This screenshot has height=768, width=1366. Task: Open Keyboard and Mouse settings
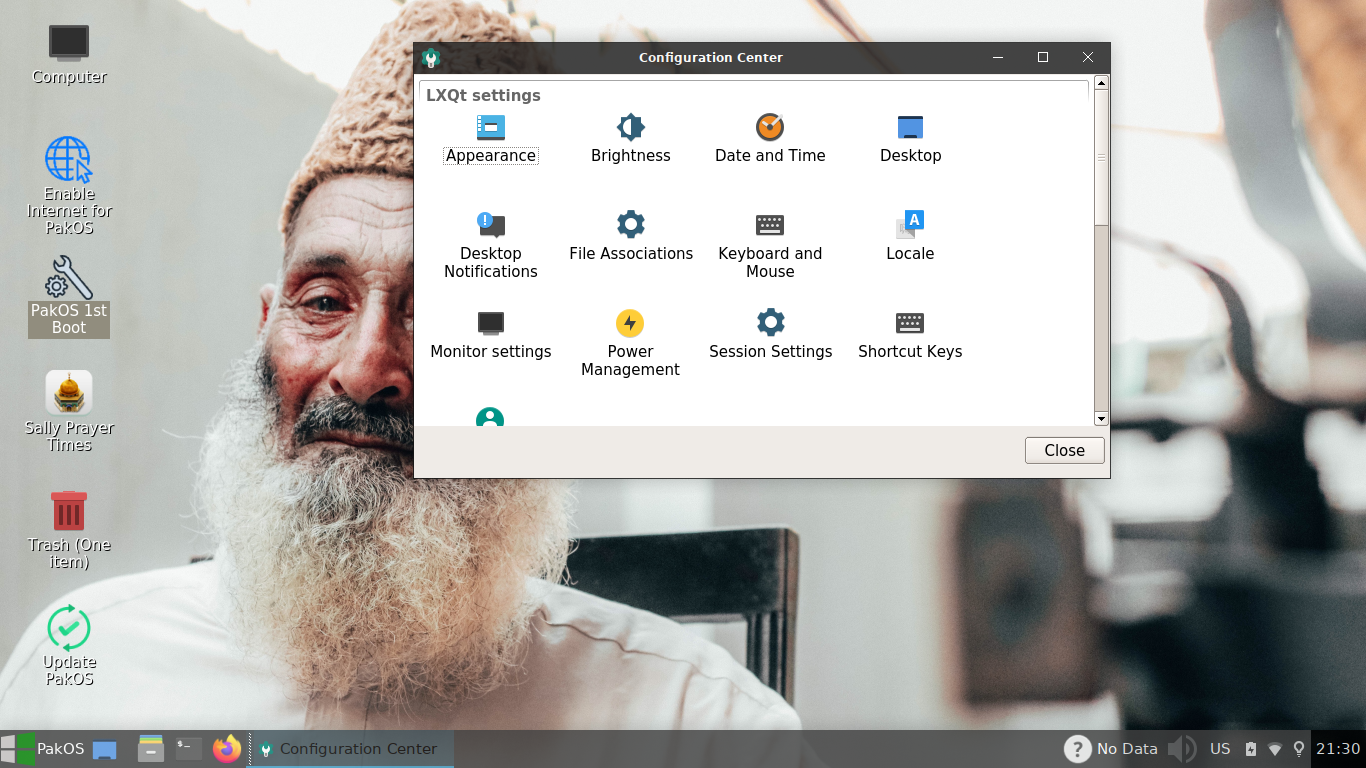point(770,245)
